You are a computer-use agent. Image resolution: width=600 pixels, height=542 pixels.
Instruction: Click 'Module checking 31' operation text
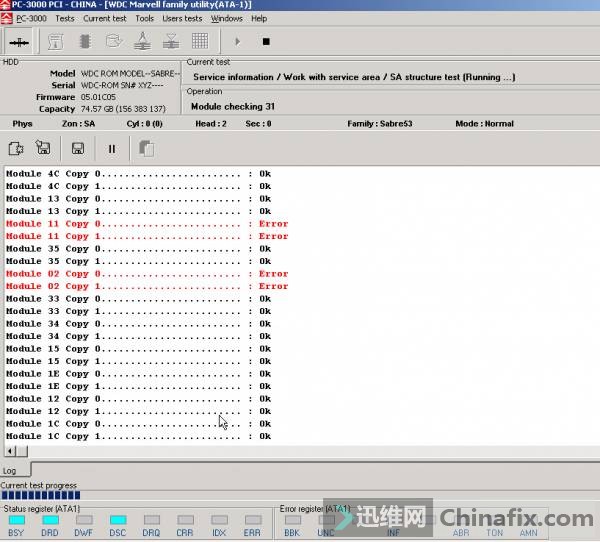coord(233,106)
